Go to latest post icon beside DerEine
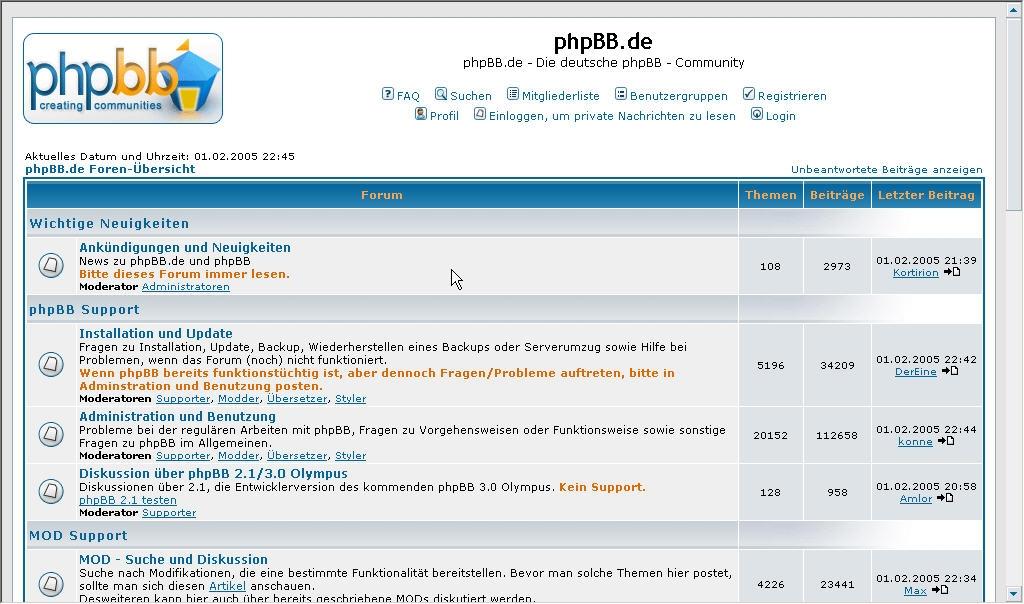 click(x=950, y=371)
